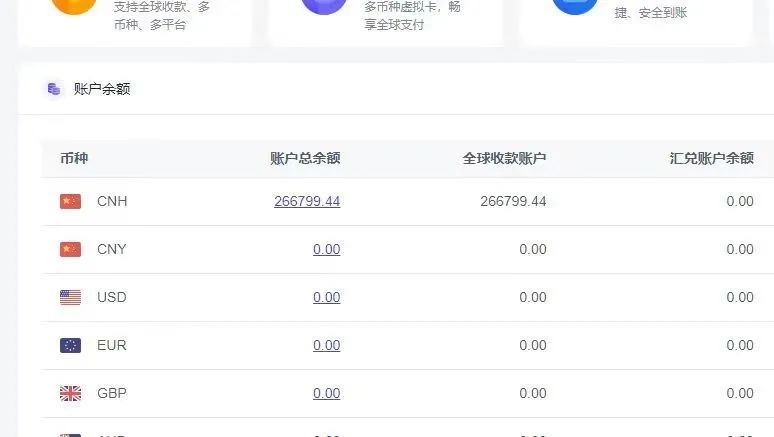Click GBP global collection account 0.00
The image size is (774, 437).
click(533, 393)
